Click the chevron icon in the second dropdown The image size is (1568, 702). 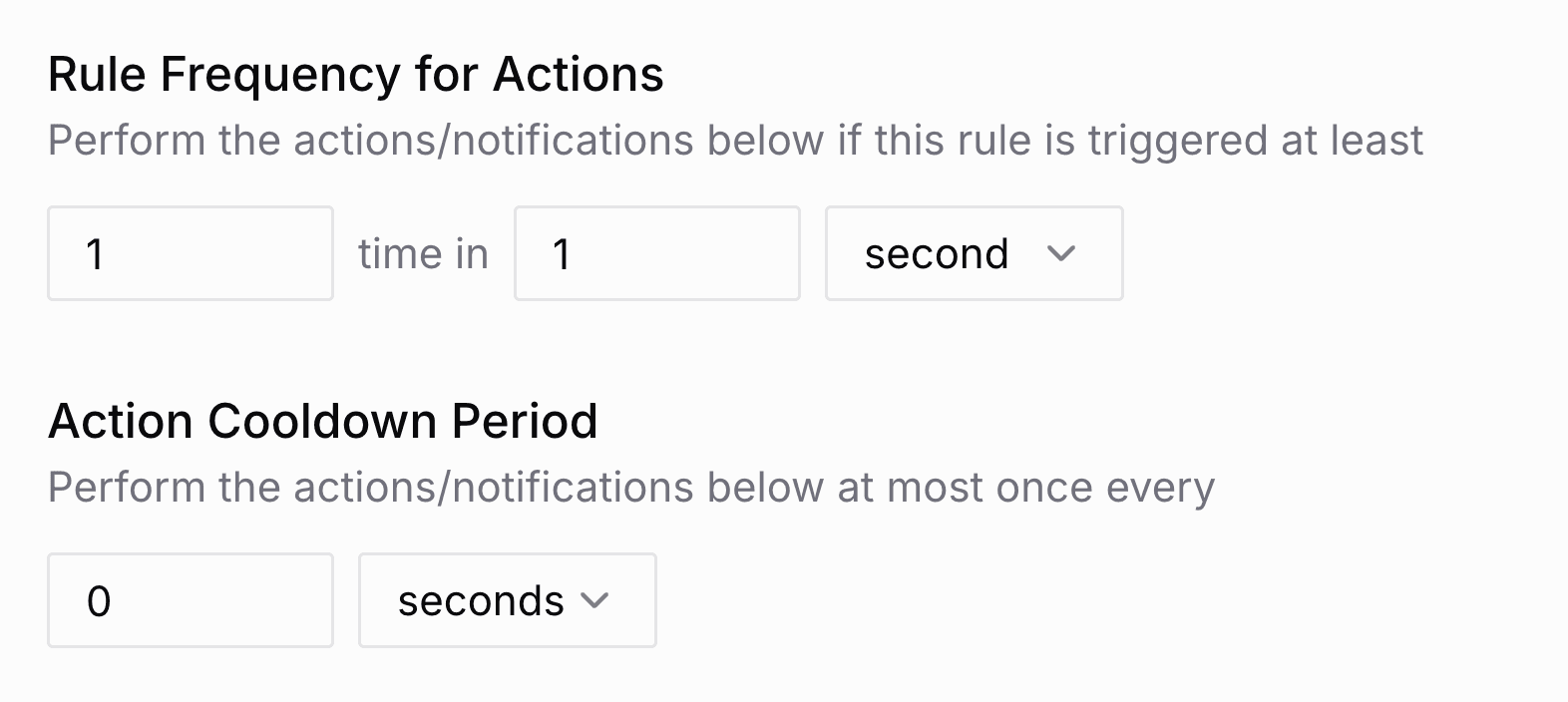(1061, 254)
